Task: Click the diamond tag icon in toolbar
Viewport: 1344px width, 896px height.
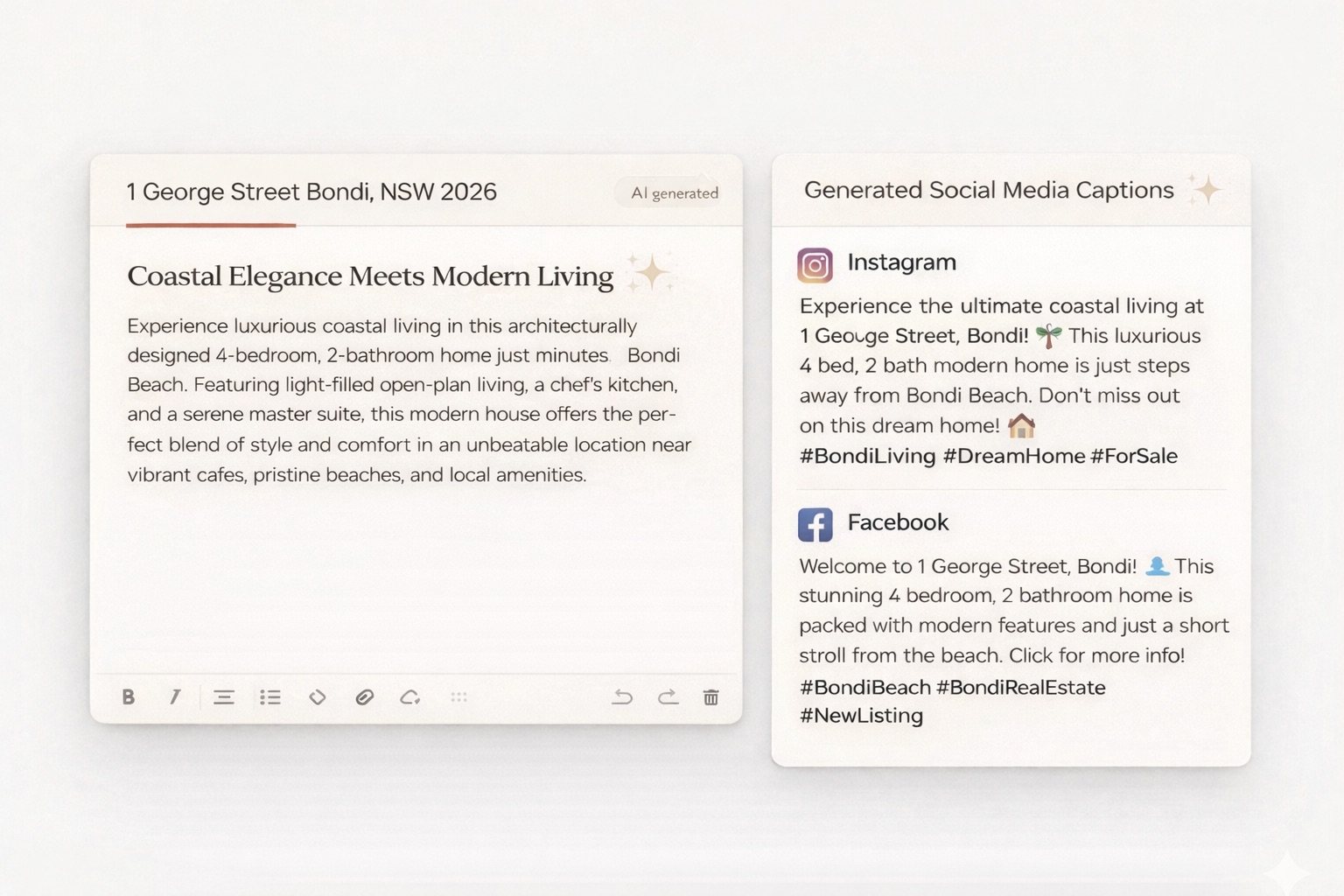Action: click(x=318, y=697)
